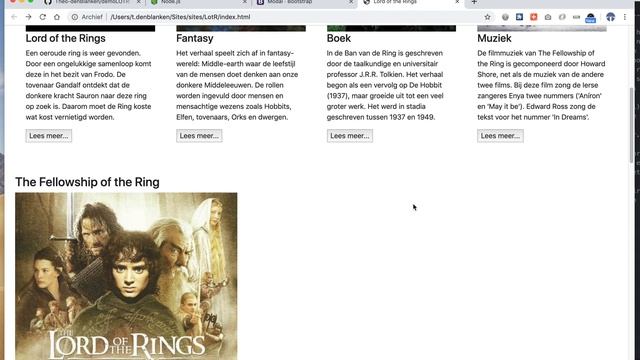
Task: Go back using the browser back arrow
Action: (x=14, y=17)
